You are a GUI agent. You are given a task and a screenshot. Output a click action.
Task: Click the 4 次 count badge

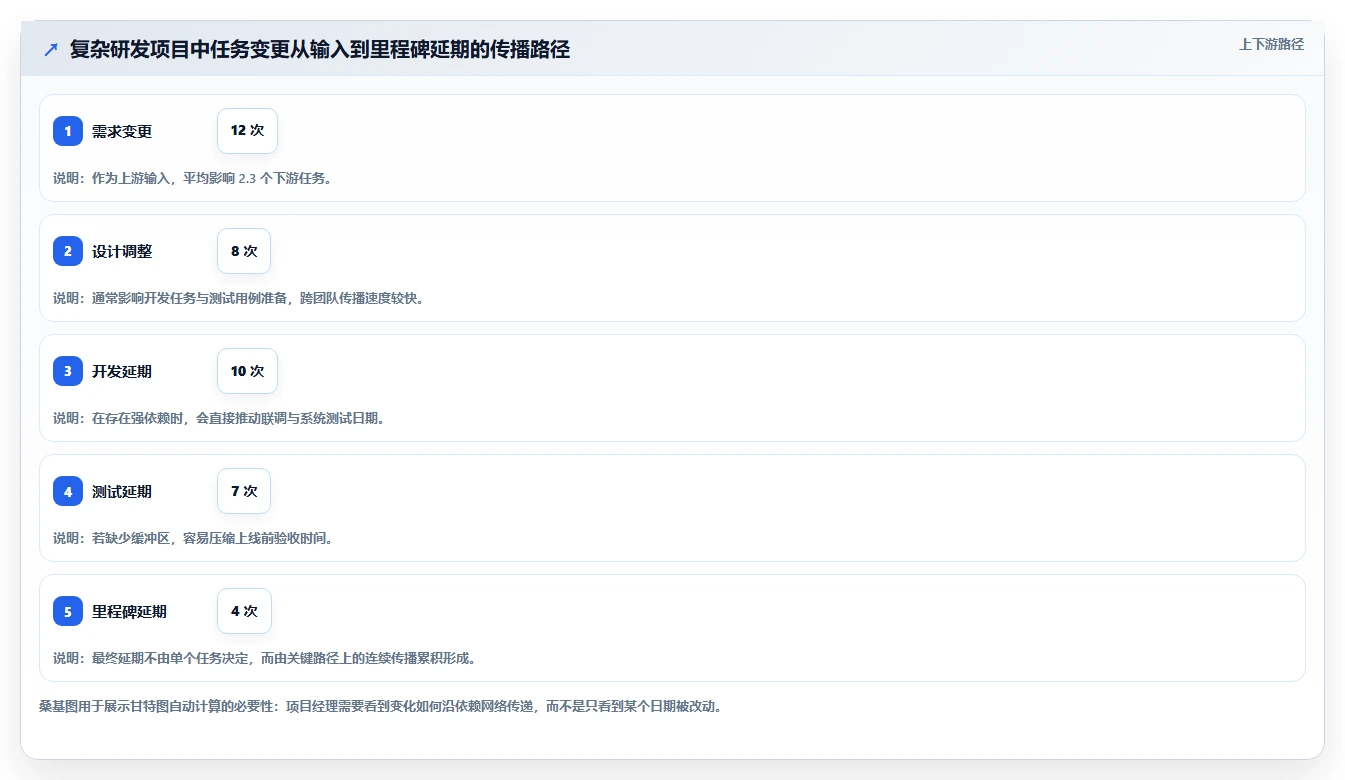tap(244, 611)
